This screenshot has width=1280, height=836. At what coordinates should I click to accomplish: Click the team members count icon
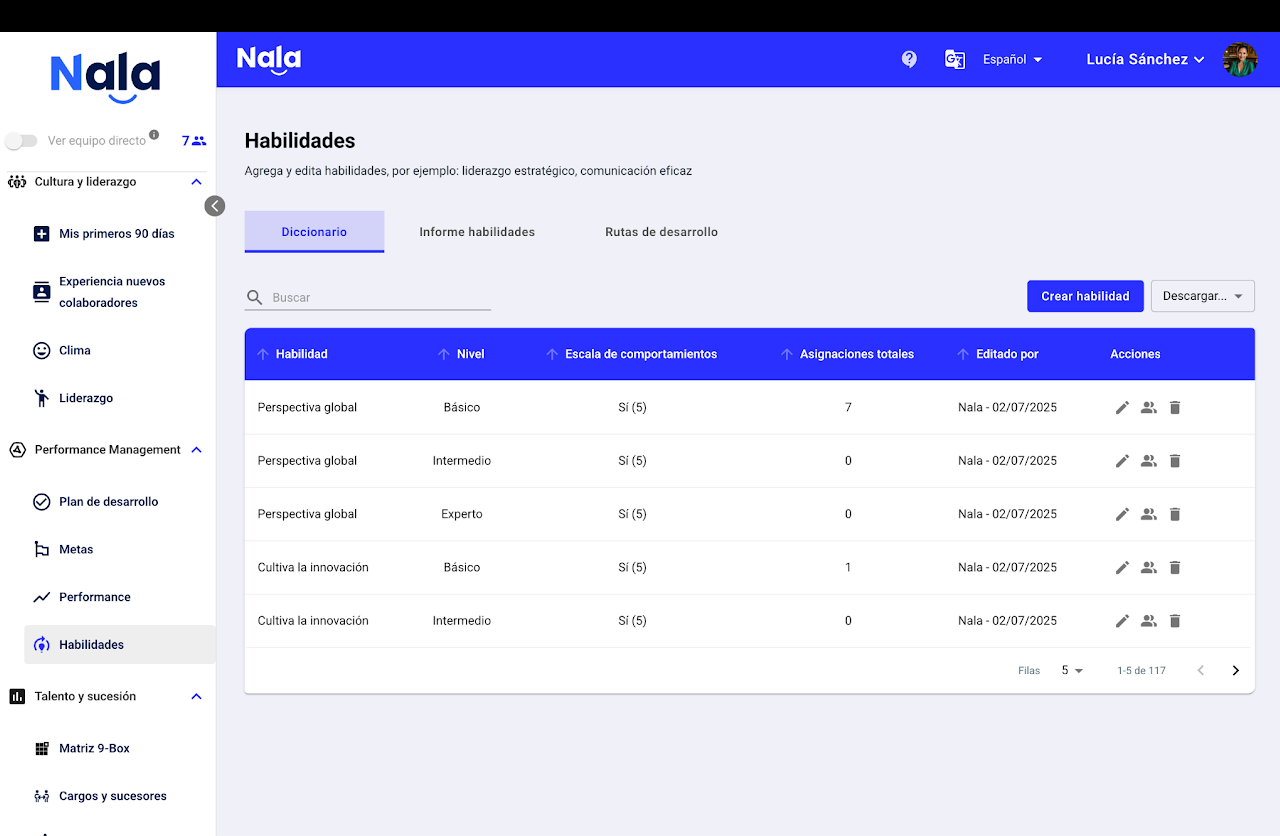(194, 141)
